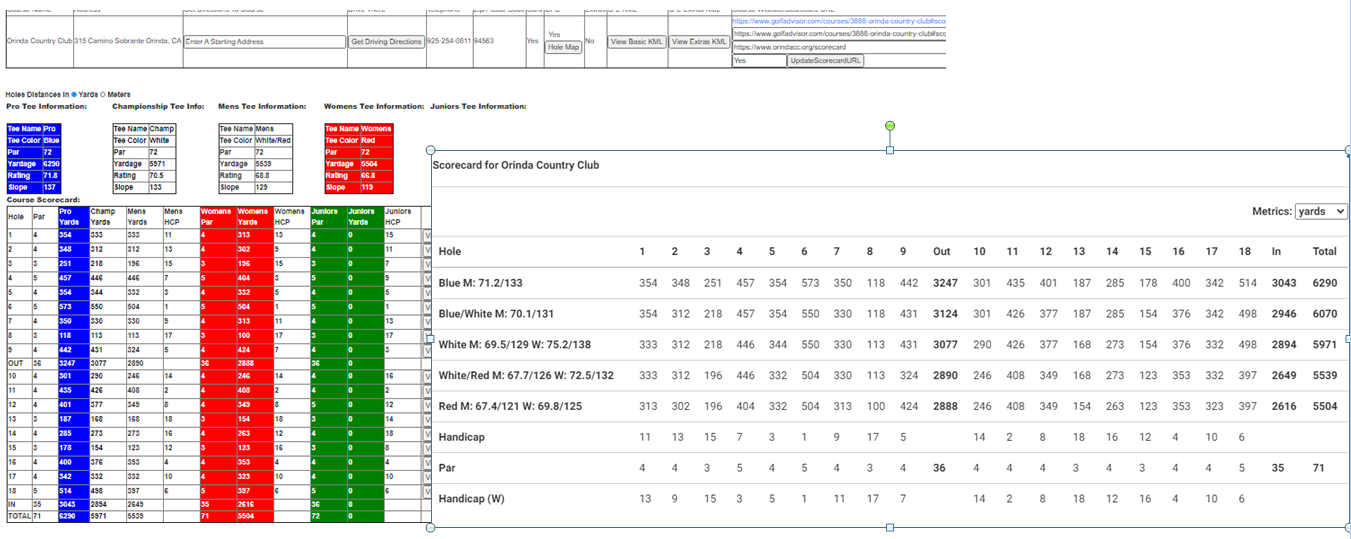The image size is (1351, 539).
Task: Click the Blue M: 71.2/133 row label
Action: click(482, 283)
